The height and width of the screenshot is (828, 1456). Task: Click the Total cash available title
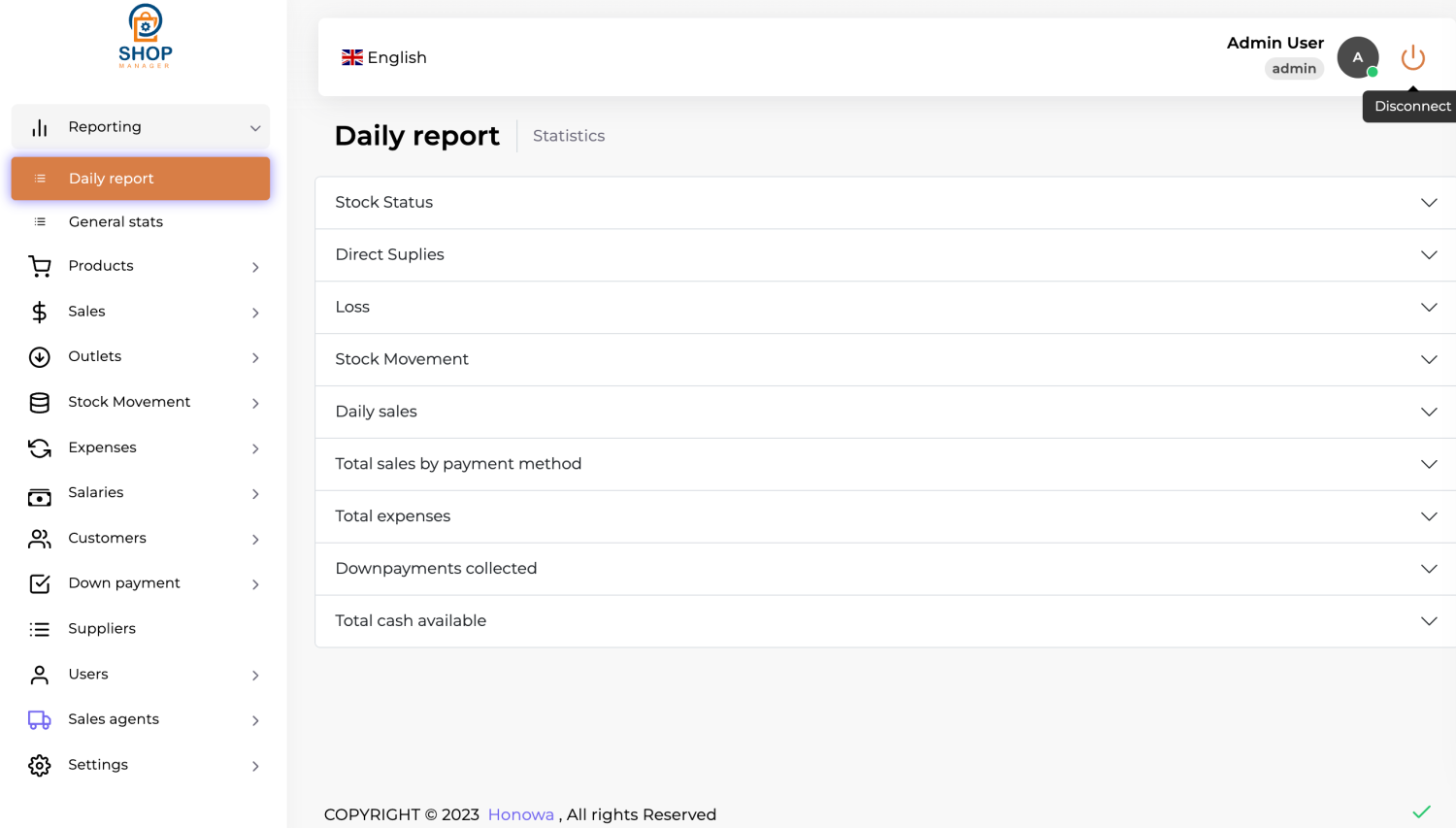(x=411, y=620)
